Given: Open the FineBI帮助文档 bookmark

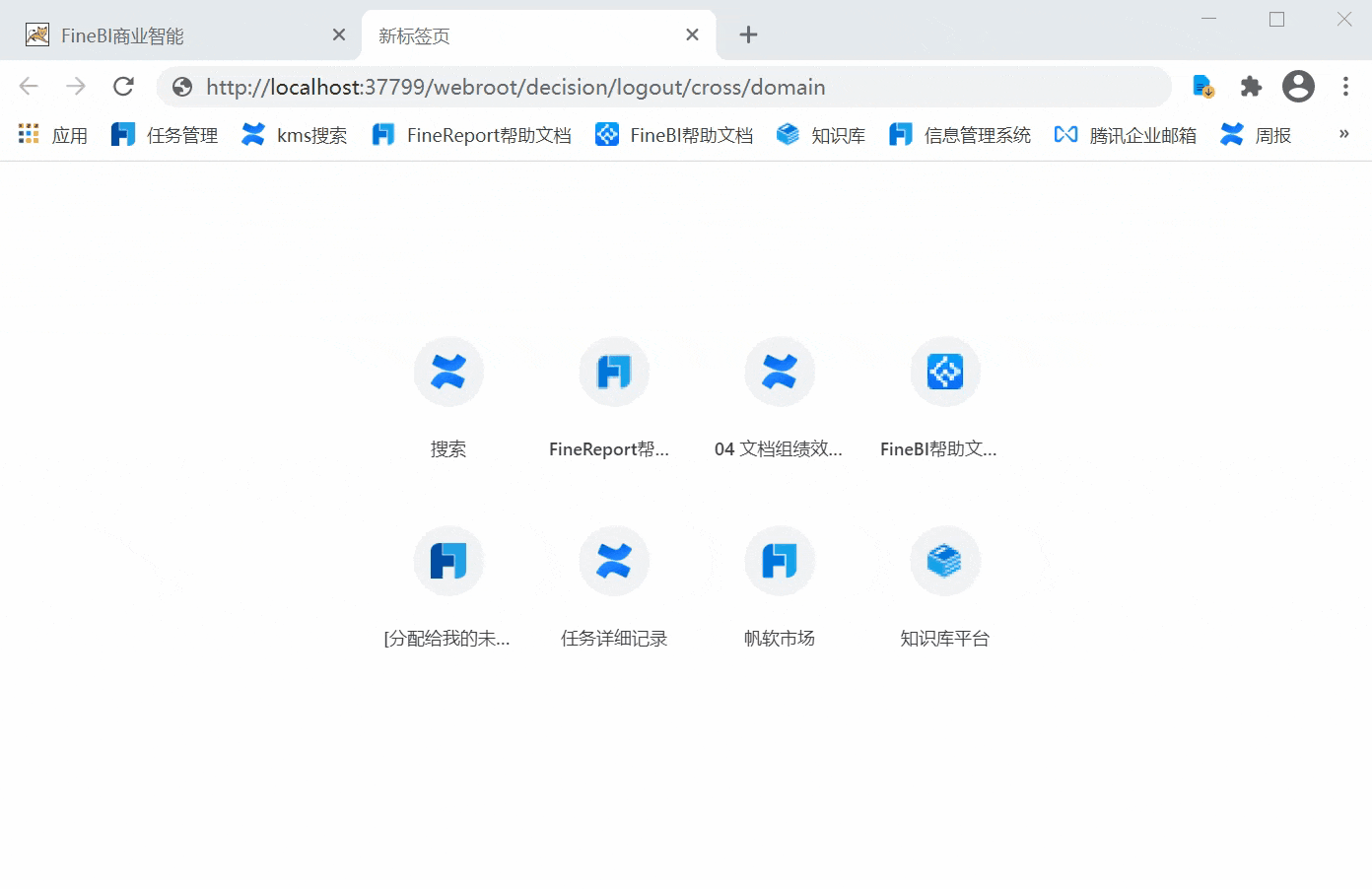Looking at the screenshot, I should [674, 135].
